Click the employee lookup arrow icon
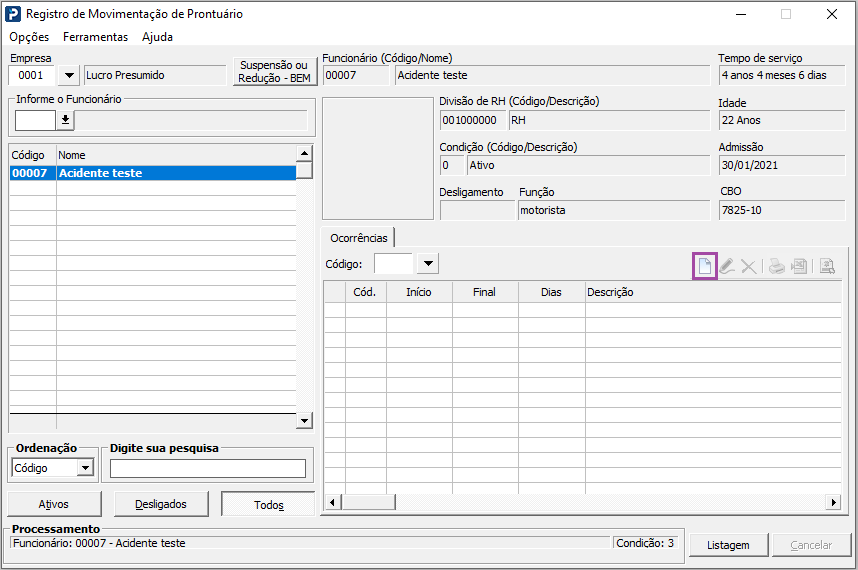Image resolution: width=858 pixels, height=570 pixels. pyautogui.click(x=65, y=120)
